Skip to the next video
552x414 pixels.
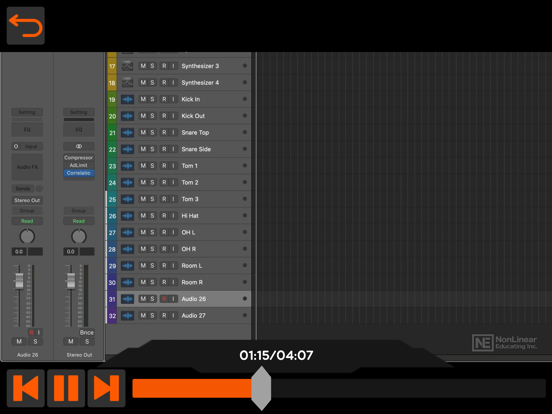pos(106,388)
